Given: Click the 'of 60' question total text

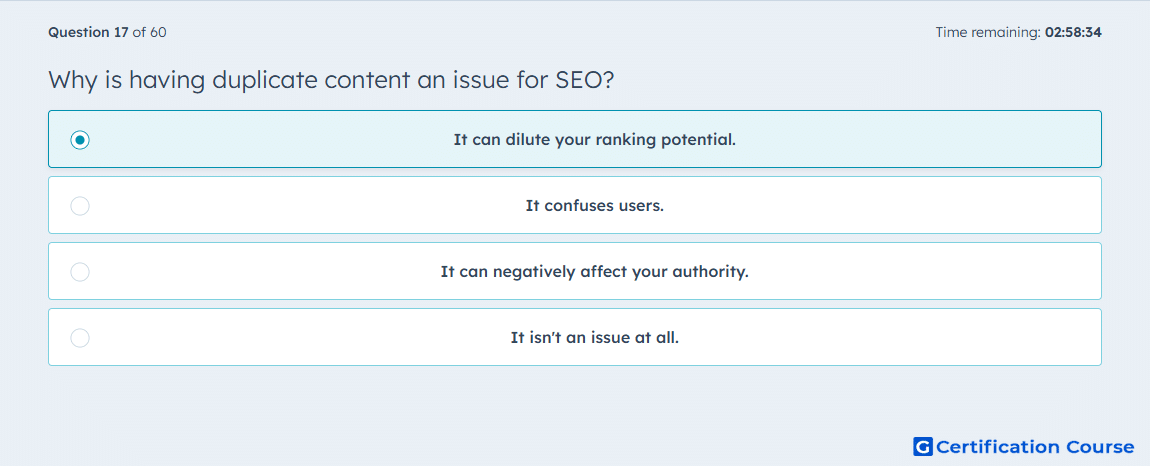Looking at the screenshot, I should point(149,32).
